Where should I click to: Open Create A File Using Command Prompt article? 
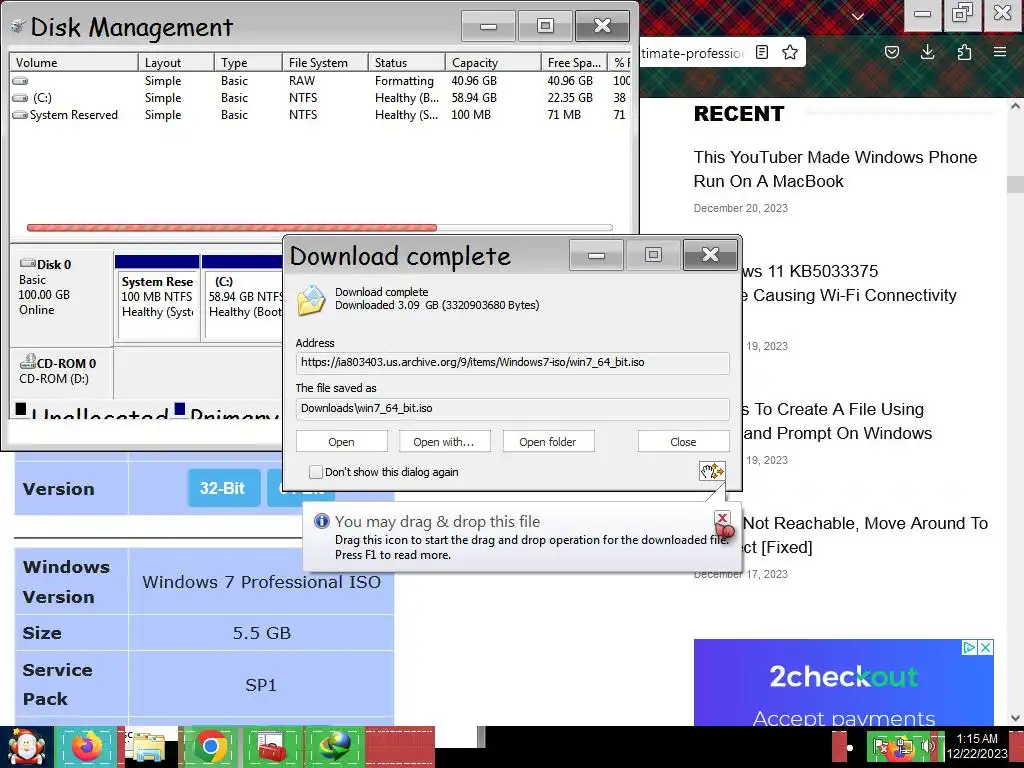(837, 421)
